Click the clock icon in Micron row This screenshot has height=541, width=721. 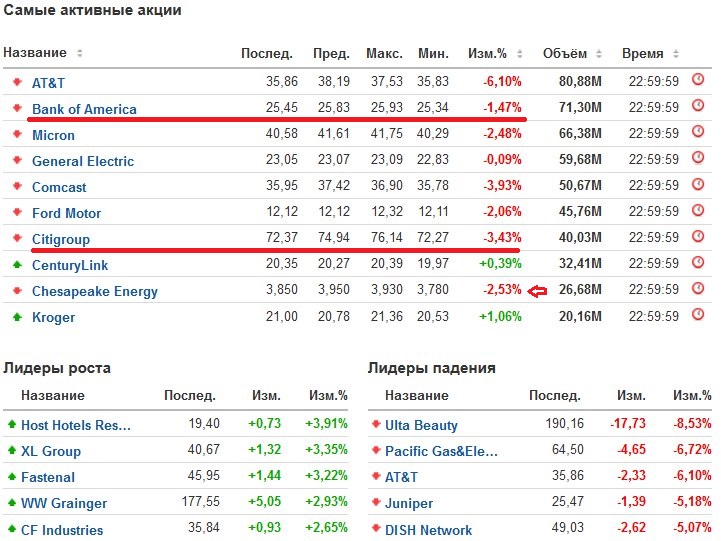coord(698,133)
